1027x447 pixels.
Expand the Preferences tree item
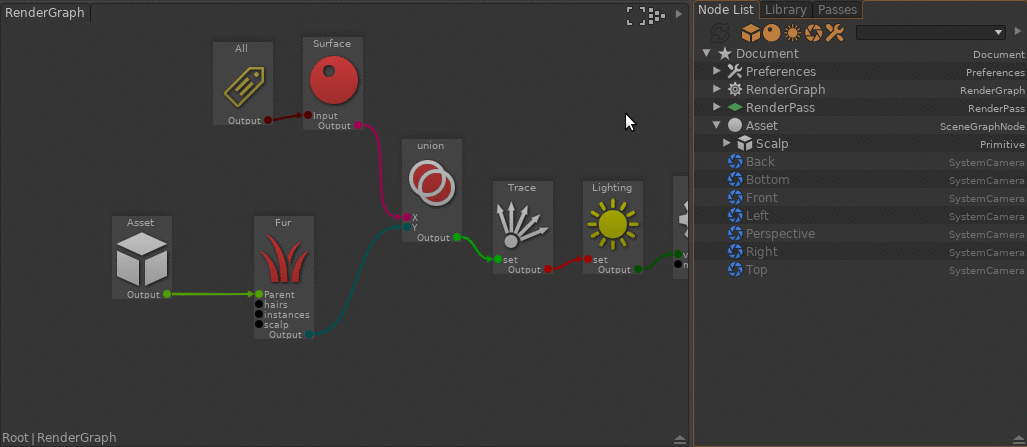(x=717, y=72)
